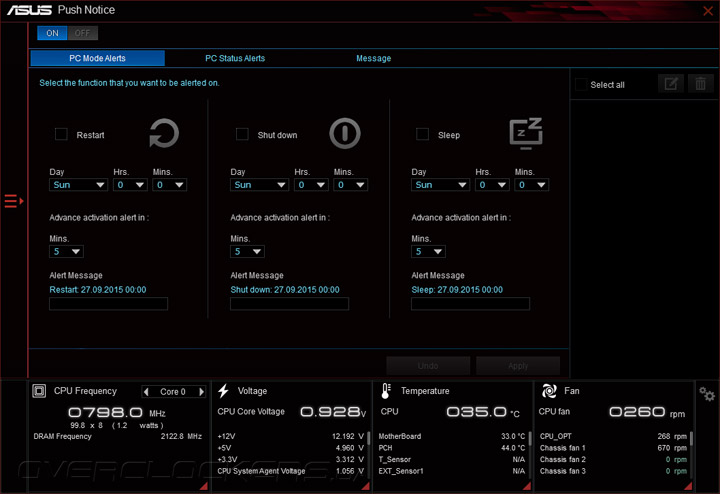The width and height of the screenshot is (720, 494).
Task: Open Shut down advance alert Mins. dropdown
Action: 248,252
